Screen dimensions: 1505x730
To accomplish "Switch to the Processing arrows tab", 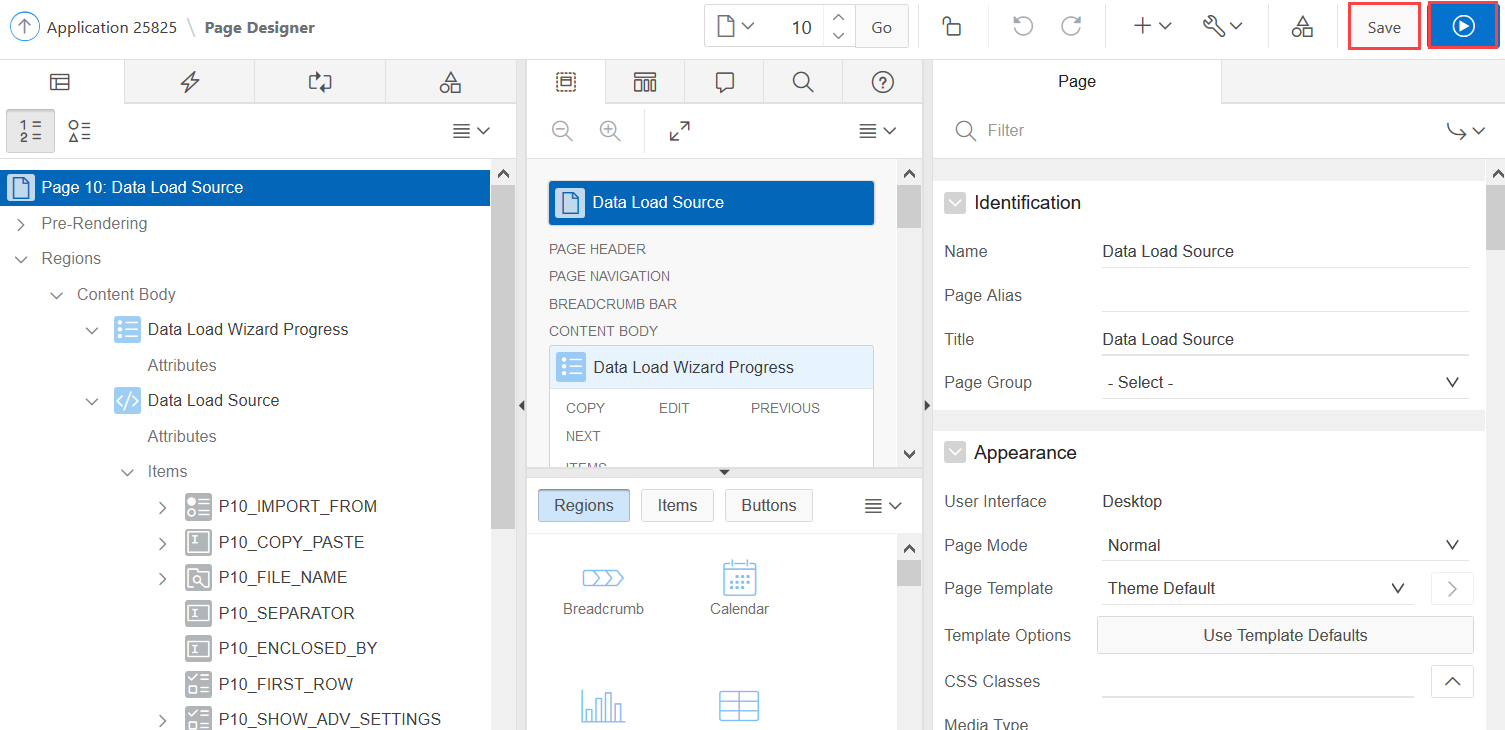I will click(320, 82).
